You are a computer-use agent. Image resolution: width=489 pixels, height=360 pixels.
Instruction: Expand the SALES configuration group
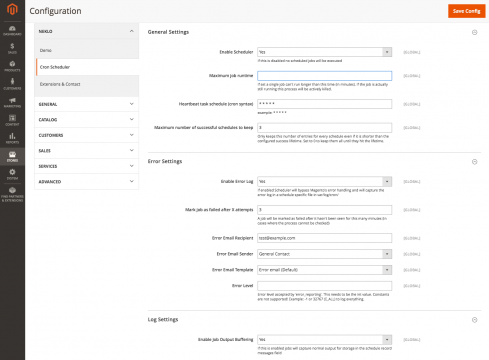[x=87, y=151]
